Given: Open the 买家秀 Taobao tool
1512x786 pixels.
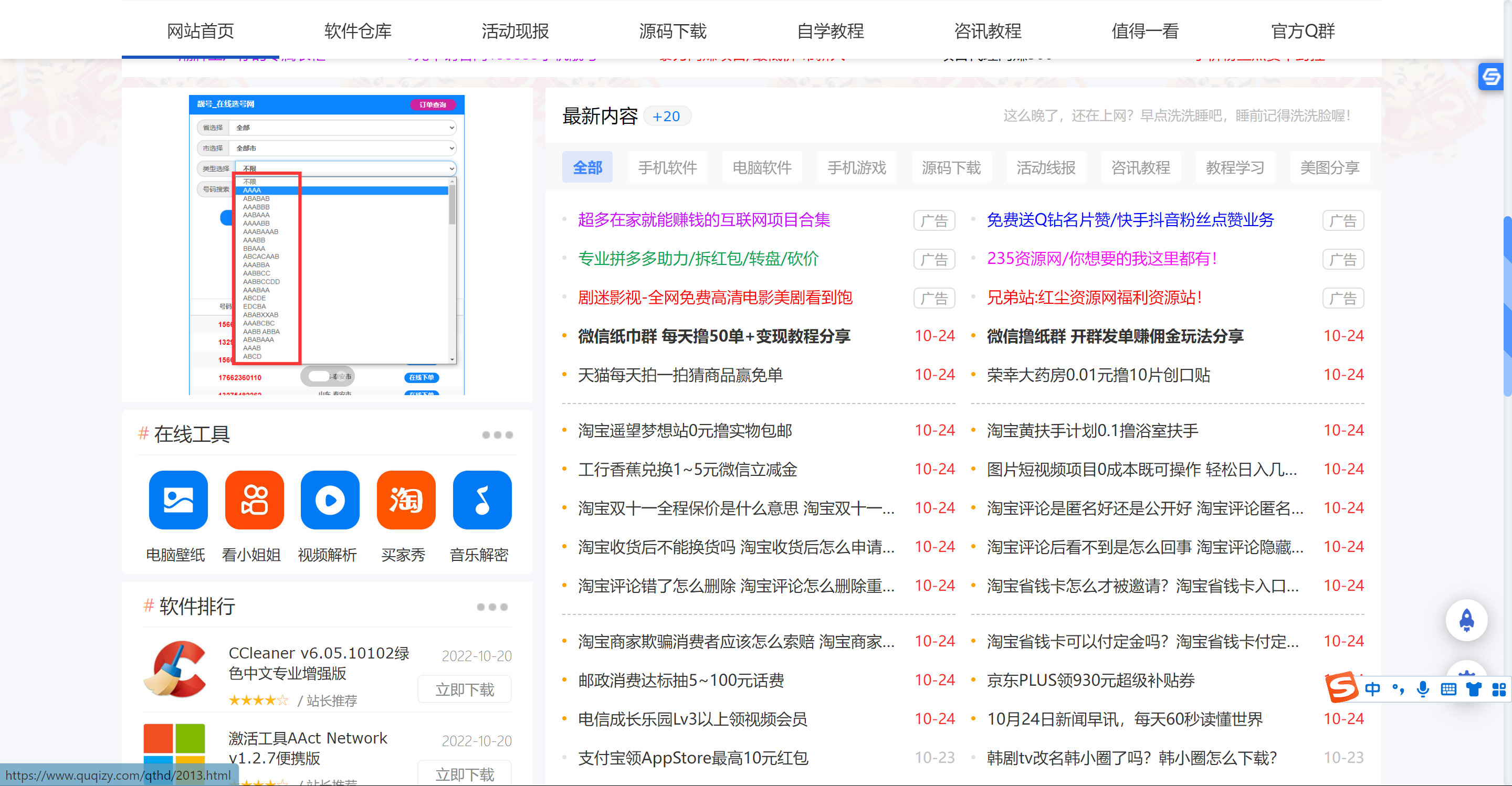Looking at the screenshot, I should click(x=406, y=500).
